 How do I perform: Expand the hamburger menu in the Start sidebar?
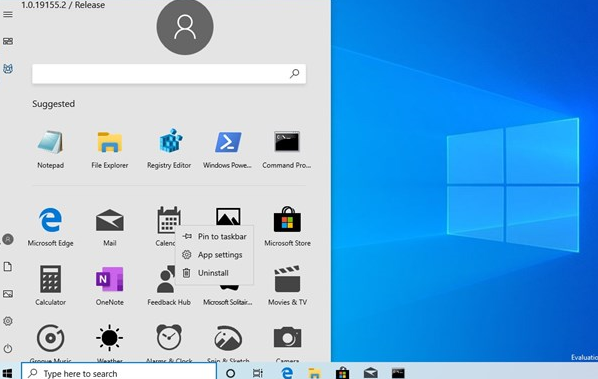click(8, 14)
